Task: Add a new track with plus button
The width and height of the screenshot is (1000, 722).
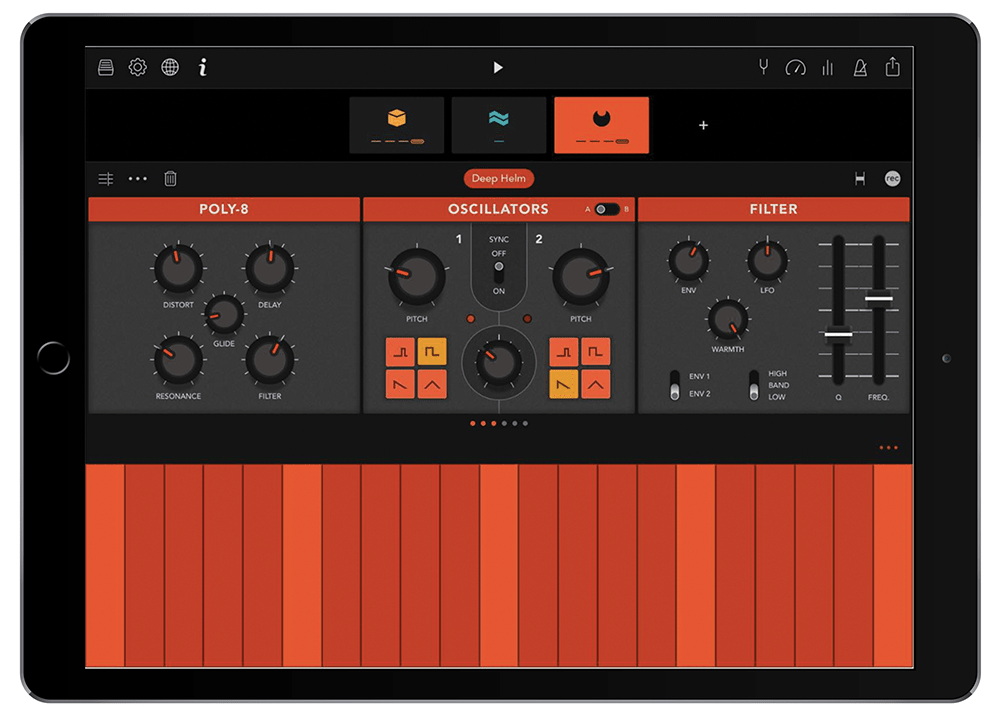Action: (x=703, y=126)
